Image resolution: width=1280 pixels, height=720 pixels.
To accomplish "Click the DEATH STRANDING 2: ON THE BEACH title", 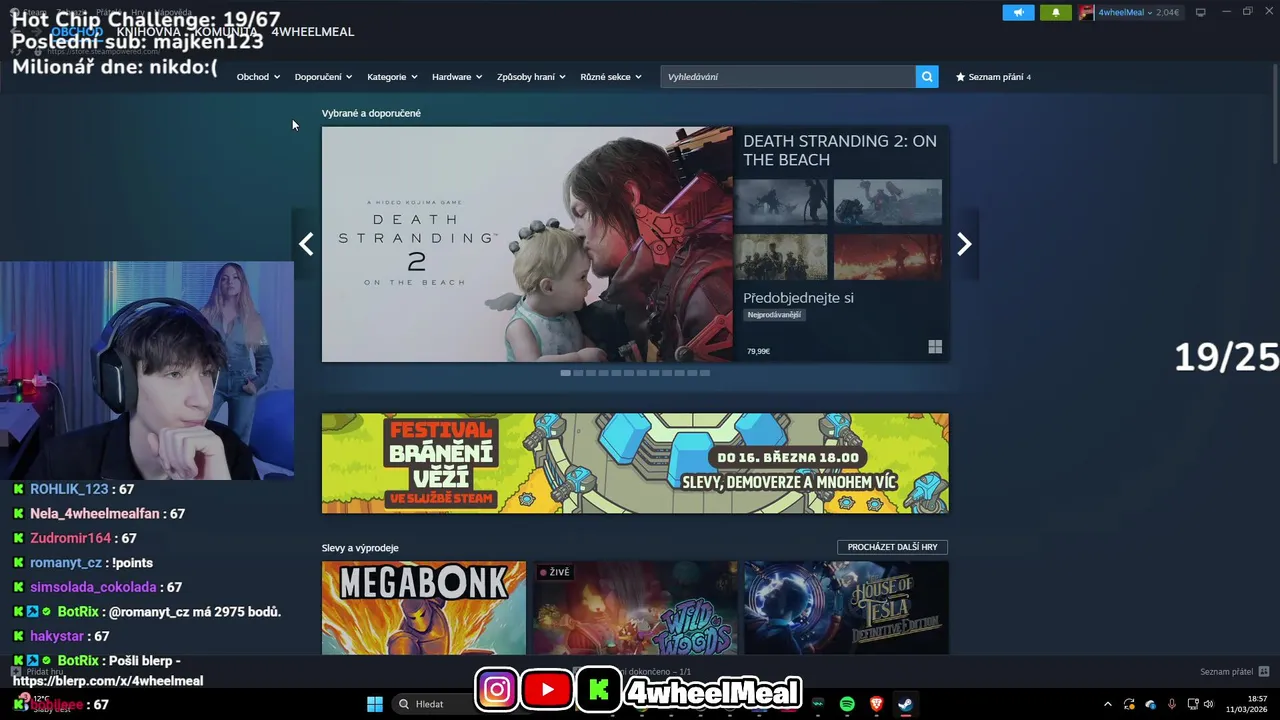I will tap(840, 150).
